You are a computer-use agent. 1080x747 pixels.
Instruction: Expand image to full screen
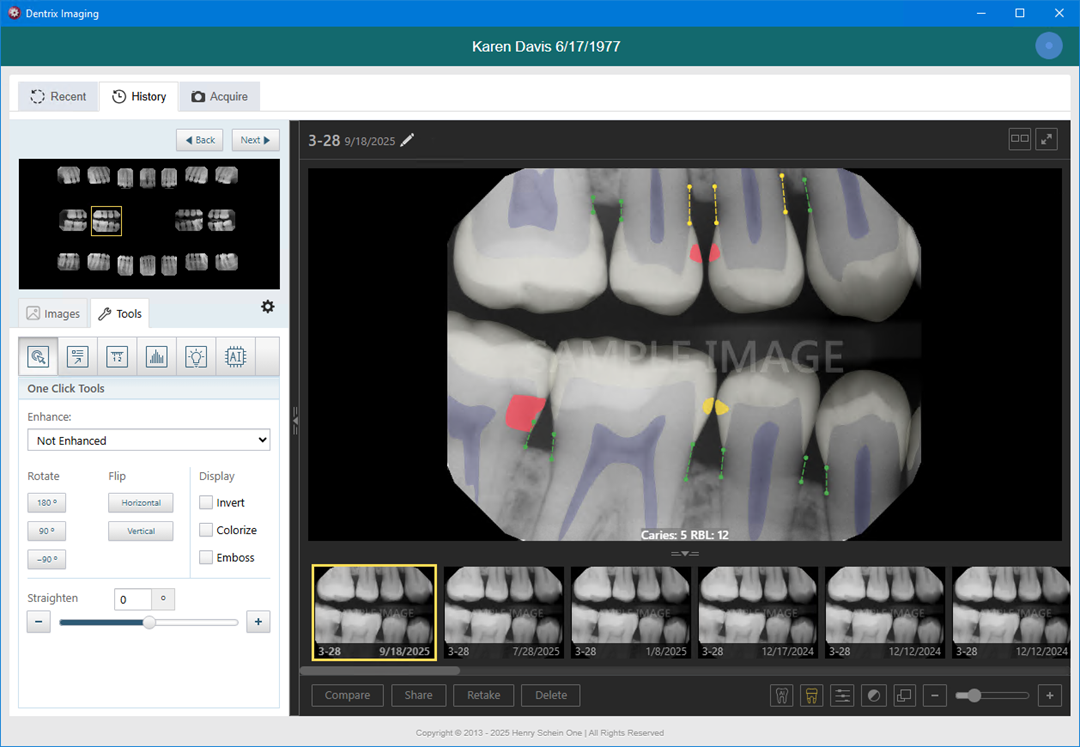[1047, 140]
